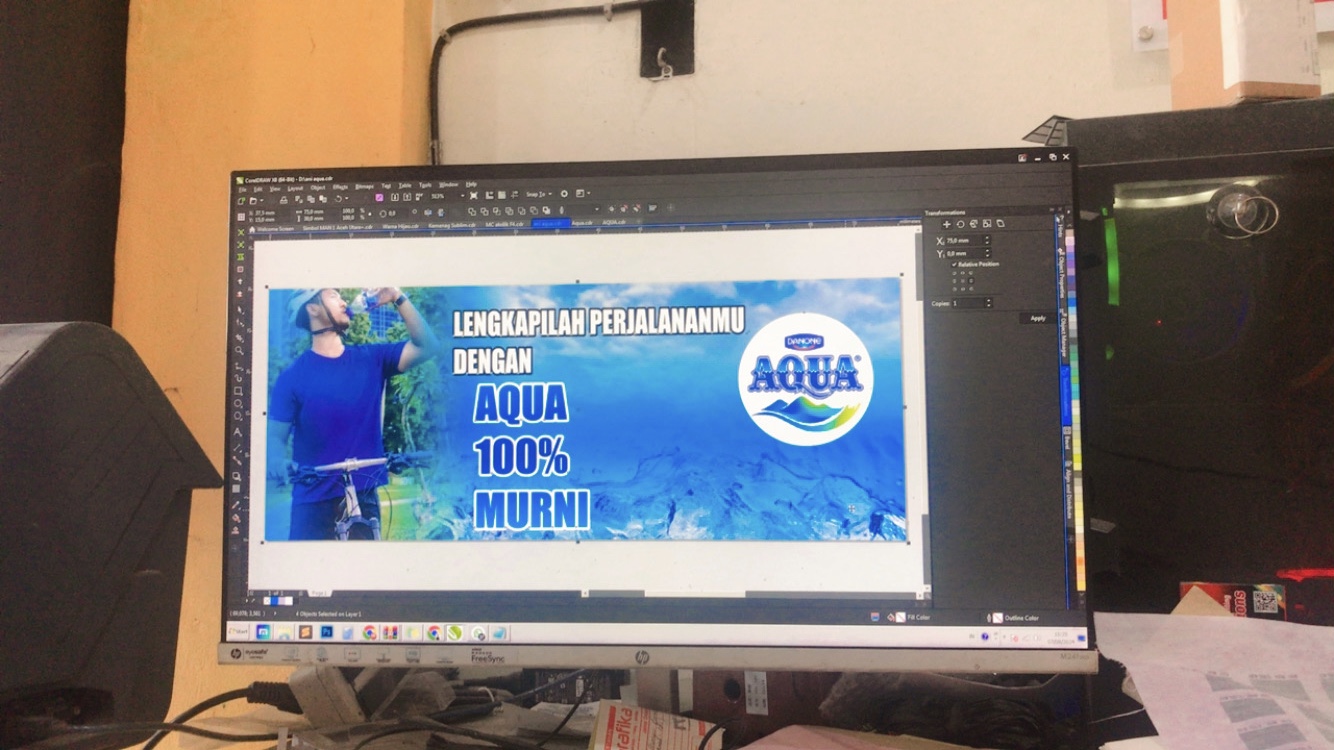
Task: Click the Print icon in toolbar
Action: tap(284, 199)
